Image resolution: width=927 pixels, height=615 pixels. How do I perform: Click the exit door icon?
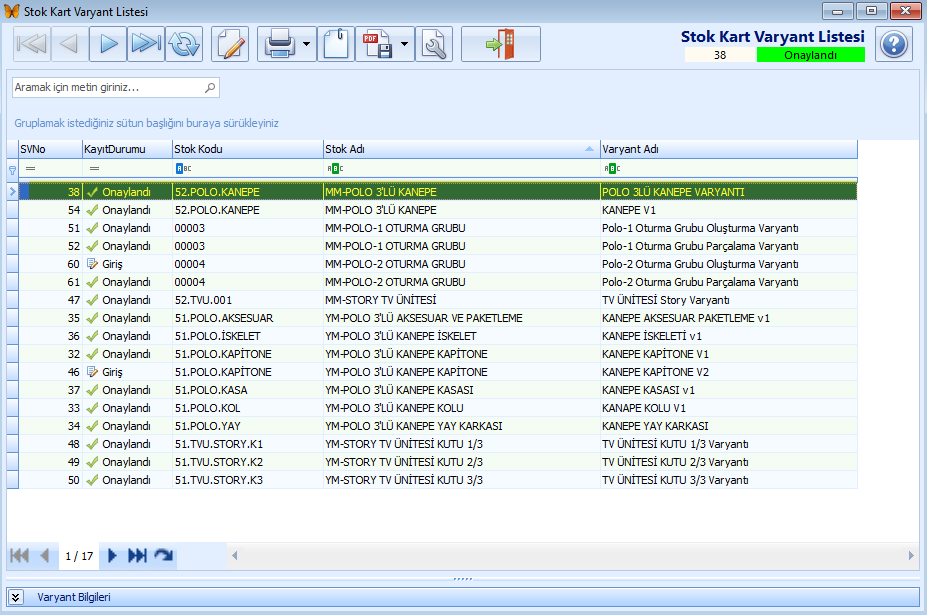501,44
